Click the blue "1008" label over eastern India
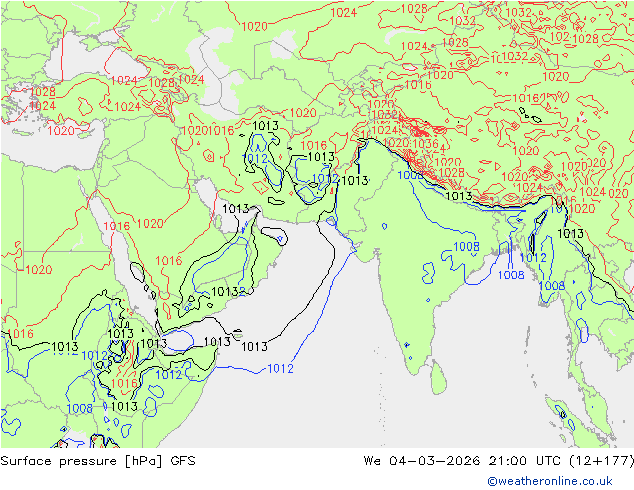Screen dimensions: 634x490 click(466, 246)
